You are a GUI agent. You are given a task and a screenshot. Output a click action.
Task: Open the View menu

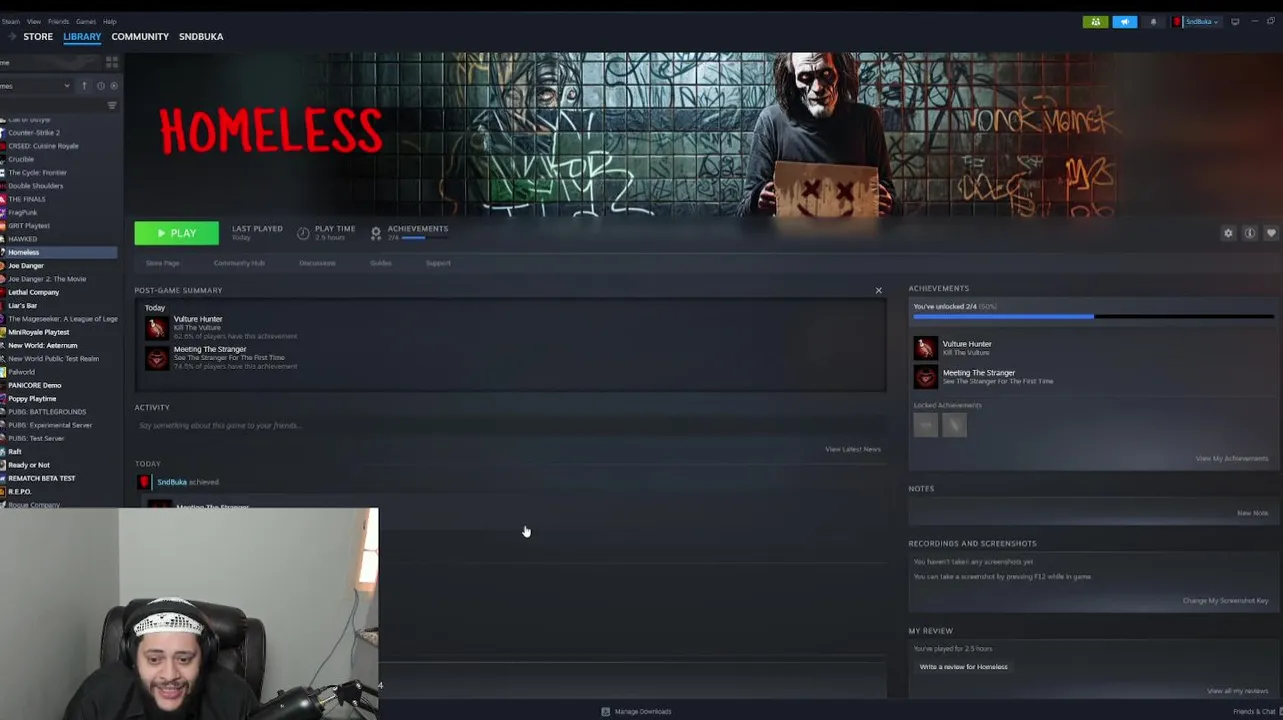(34, 22)
